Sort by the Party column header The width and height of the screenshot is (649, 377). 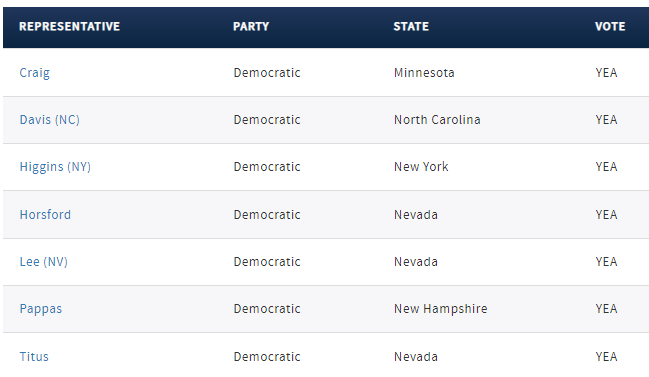click(x=251, y=26)
